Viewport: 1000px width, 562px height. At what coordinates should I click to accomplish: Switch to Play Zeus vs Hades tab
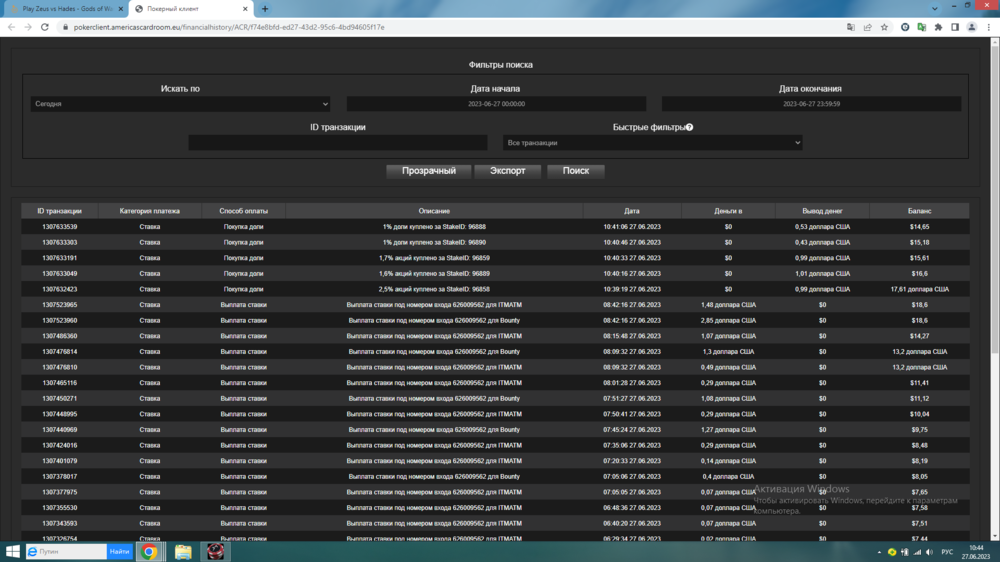pyautogui.click(x=66, y=9)
